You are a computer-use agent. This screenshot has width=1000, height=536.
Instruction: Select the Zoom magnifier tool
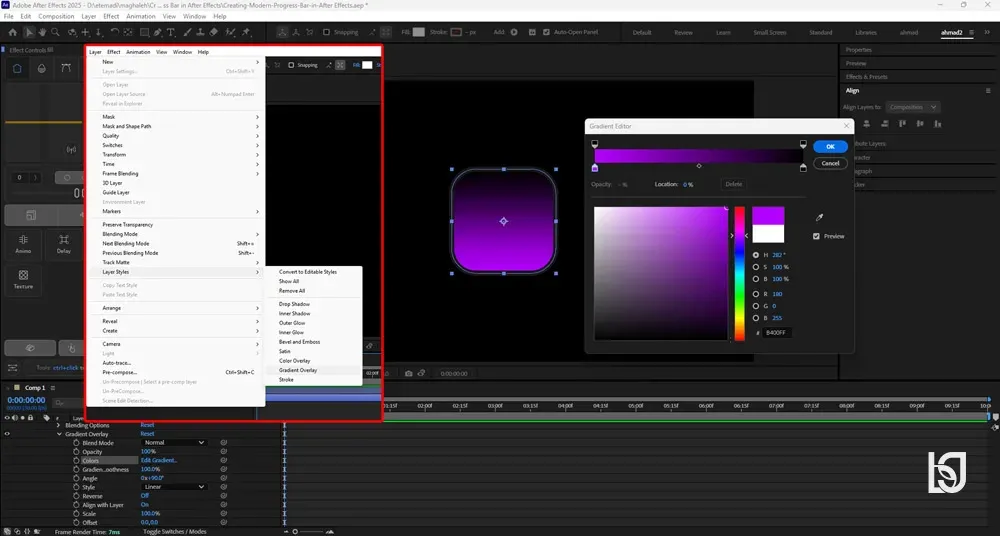click(x=55, y=32)
